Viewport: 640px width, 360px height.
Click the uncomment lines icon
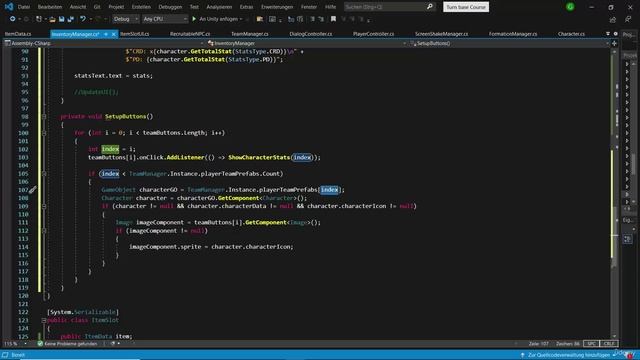321,19
